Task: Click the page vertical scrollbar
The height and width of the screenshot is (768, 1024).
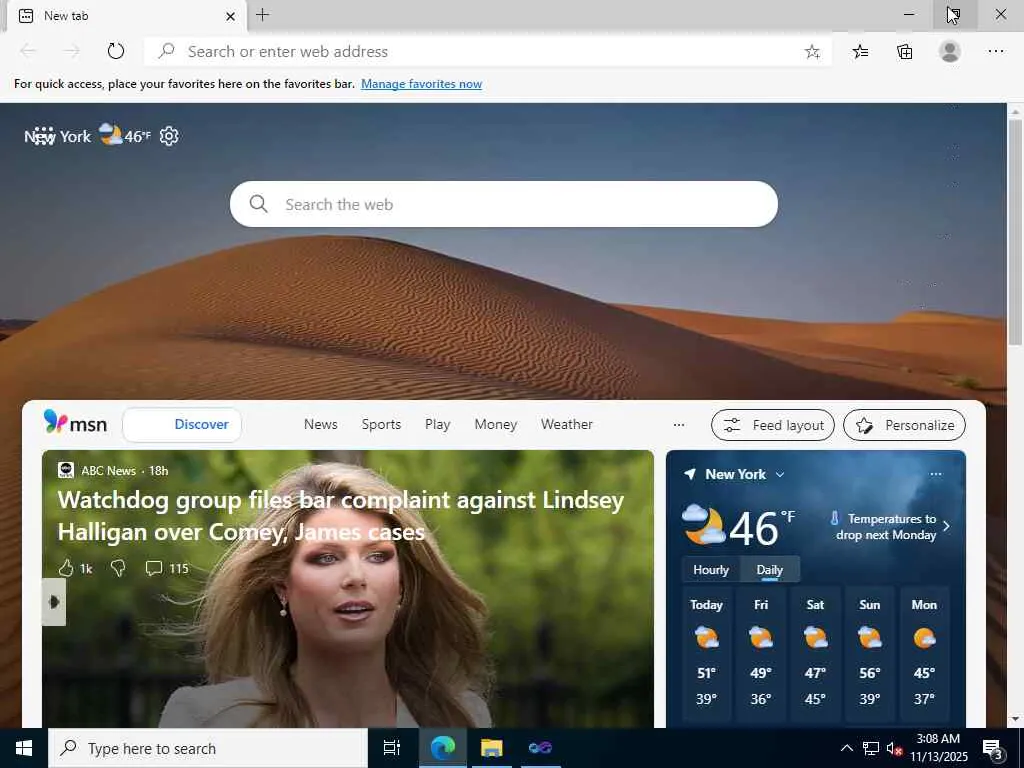Action: click(x=1016, y=232)
